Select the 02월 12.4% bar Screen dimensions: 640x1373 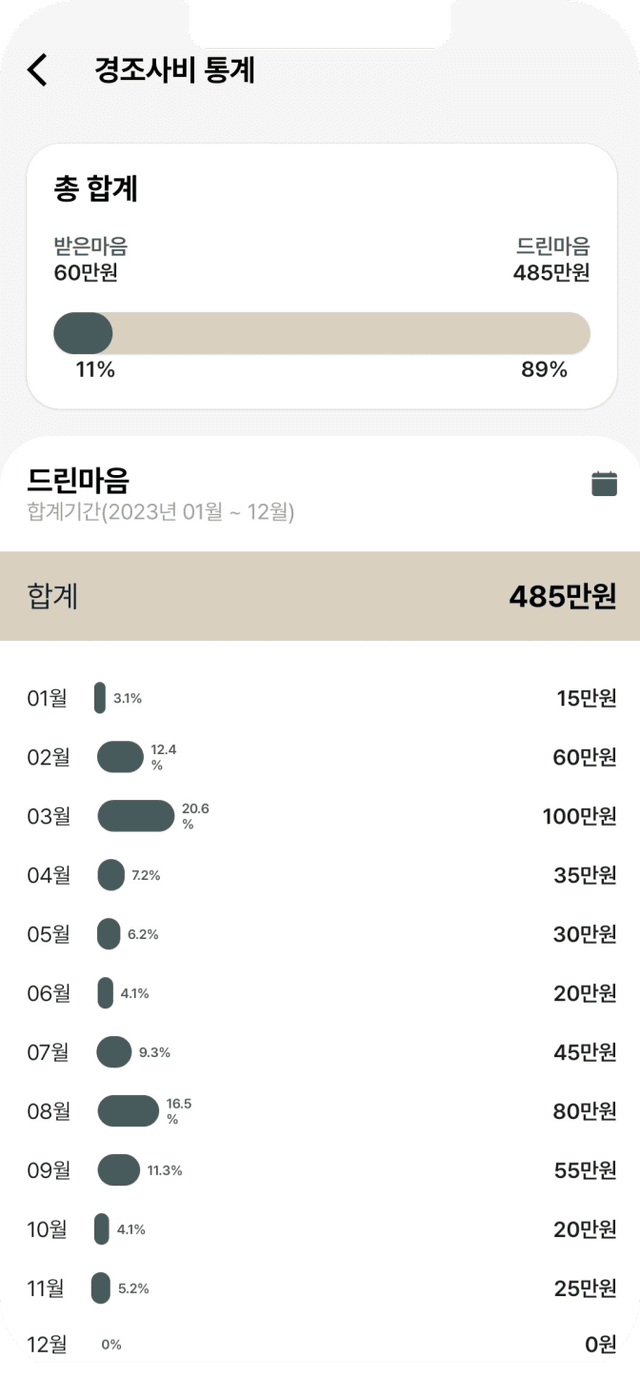pos(120,757)
